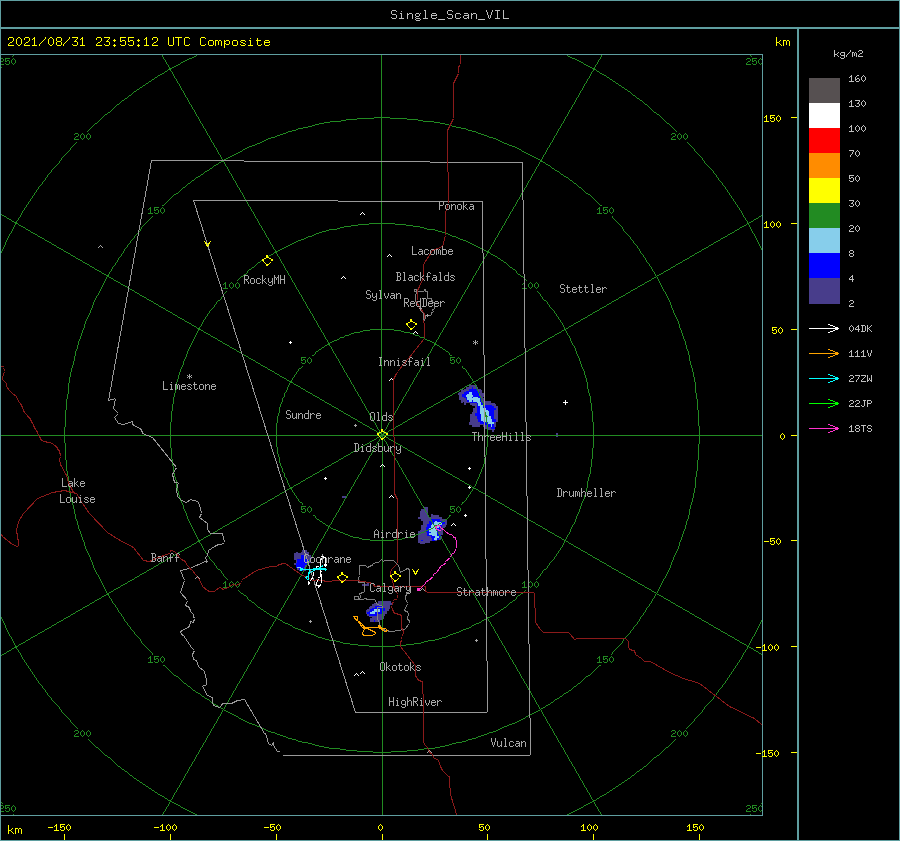
Task: Click the Vulcan town label
Action: coord(509,743)
